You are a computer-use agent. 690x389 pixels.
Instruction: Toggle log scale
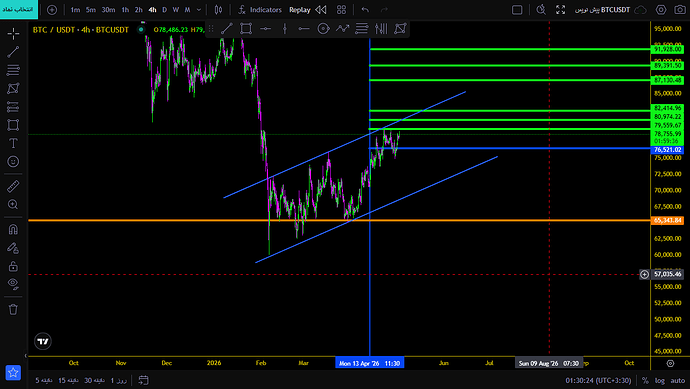(660, 381)
